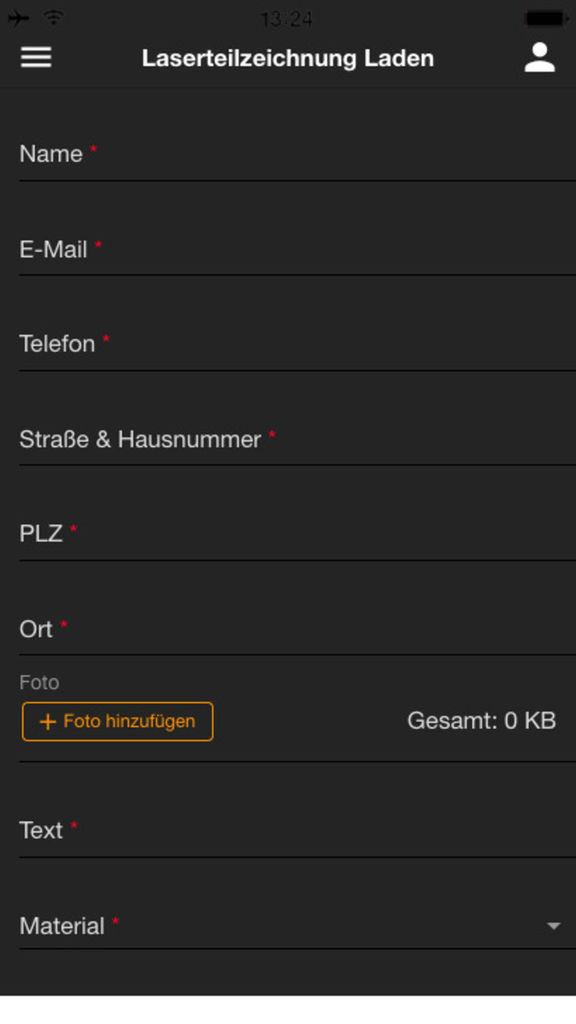Tap the Gesamt: 0 KB label
The width and height of the screenshot is (576, 1024).
pyautogui.click(x=482, y=721)
